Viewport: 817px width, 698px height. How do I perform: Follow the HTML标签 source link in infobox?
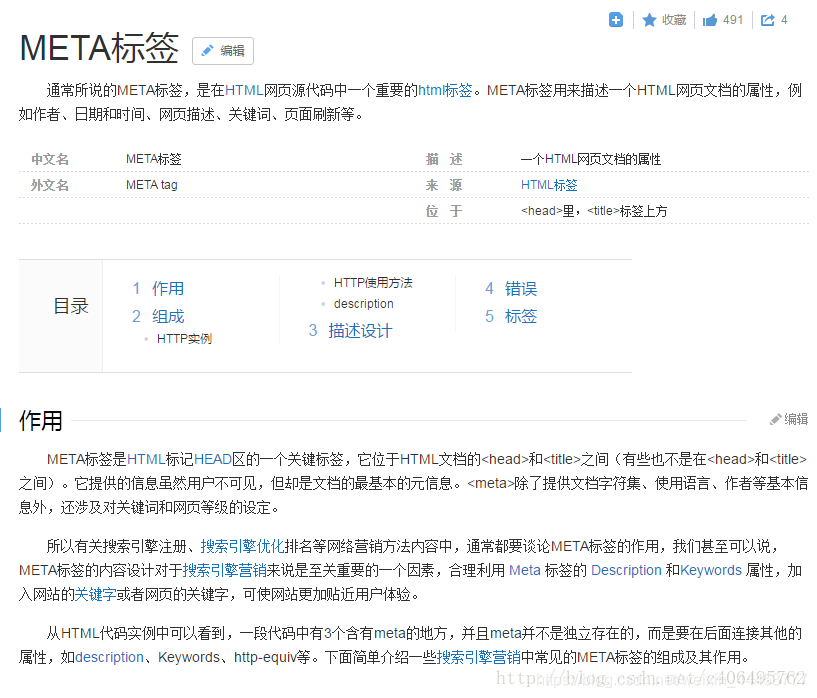click(x=548, y=184)
